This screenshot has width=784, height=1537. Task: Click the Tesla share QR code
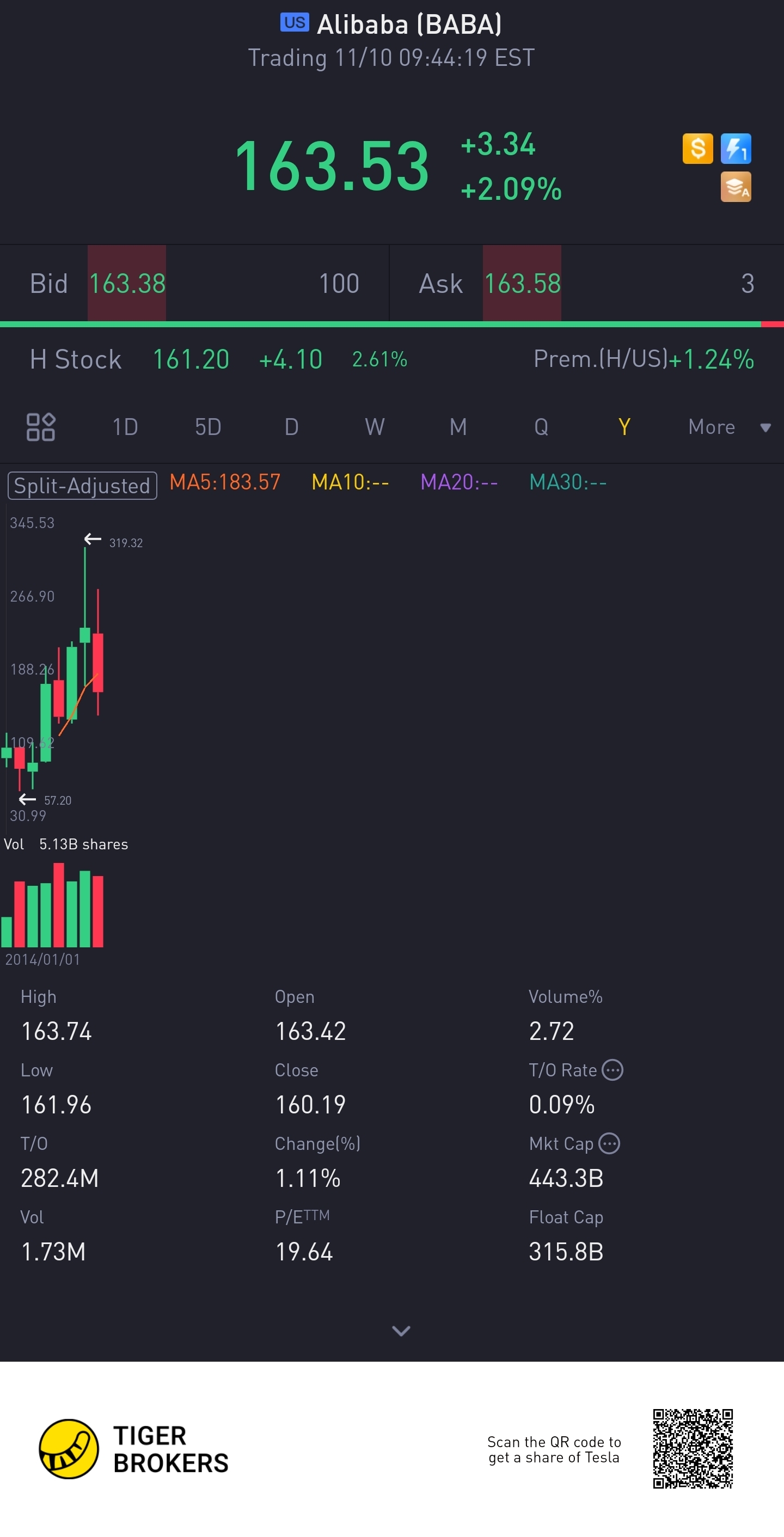(692, 1449)
